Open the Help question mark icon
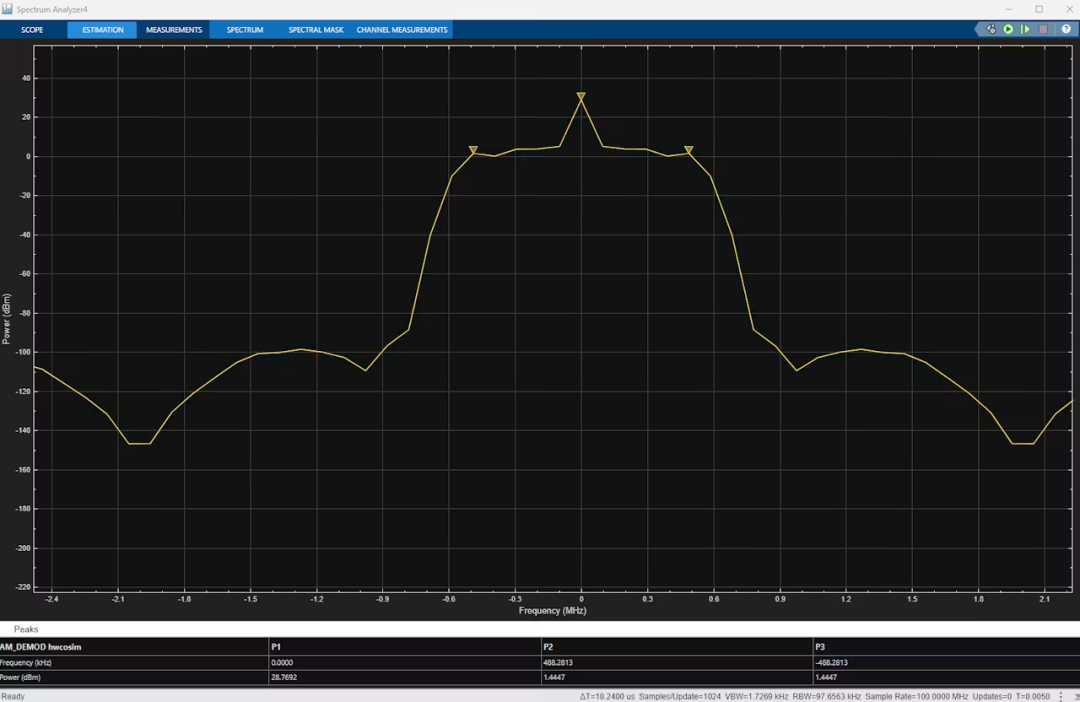Image resolution: width=1080 pixels, height=702 pixels. 1066,30
